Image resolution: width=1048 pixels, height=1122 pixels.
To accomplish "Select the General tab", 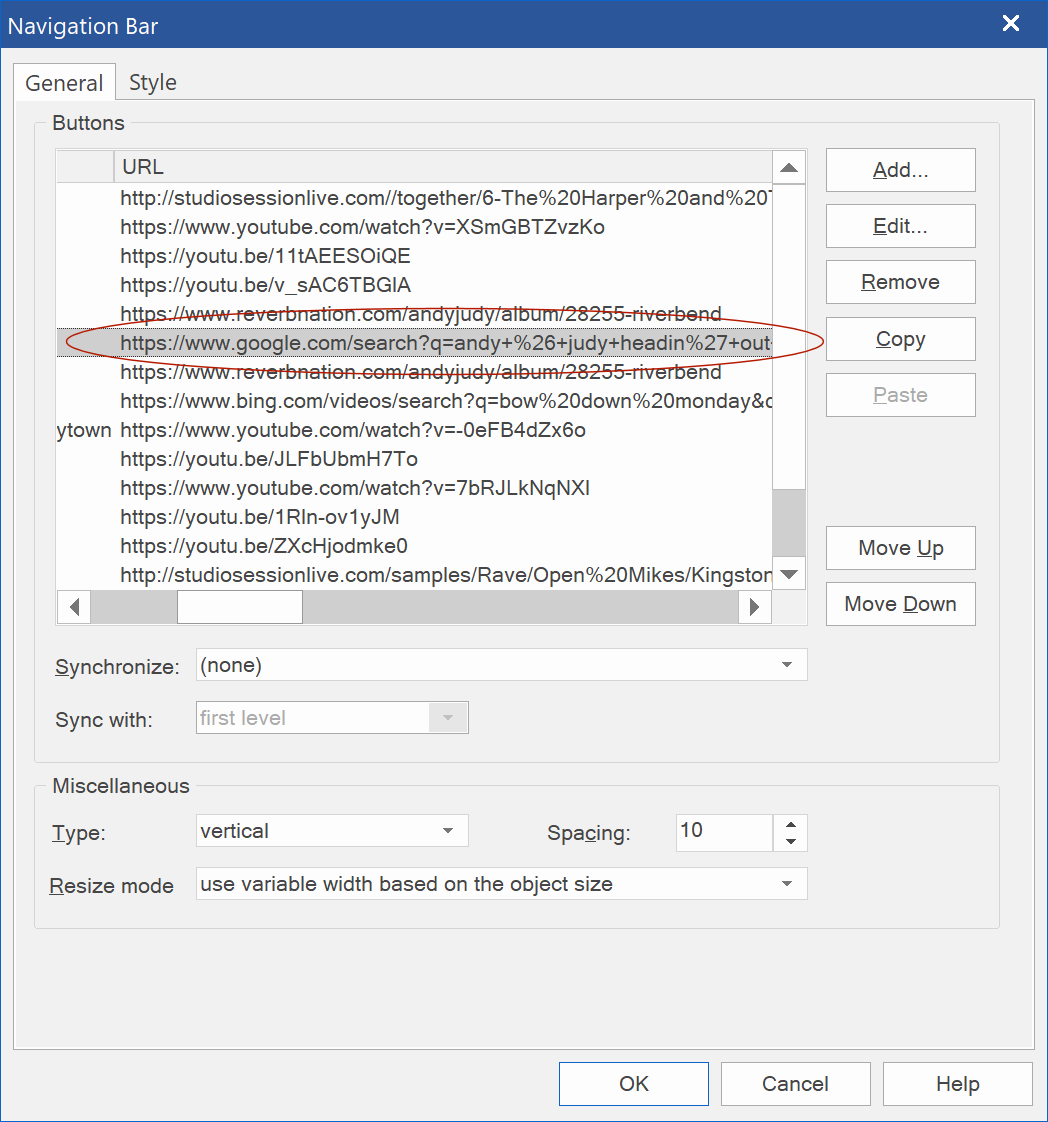I will tap(64, 83).
